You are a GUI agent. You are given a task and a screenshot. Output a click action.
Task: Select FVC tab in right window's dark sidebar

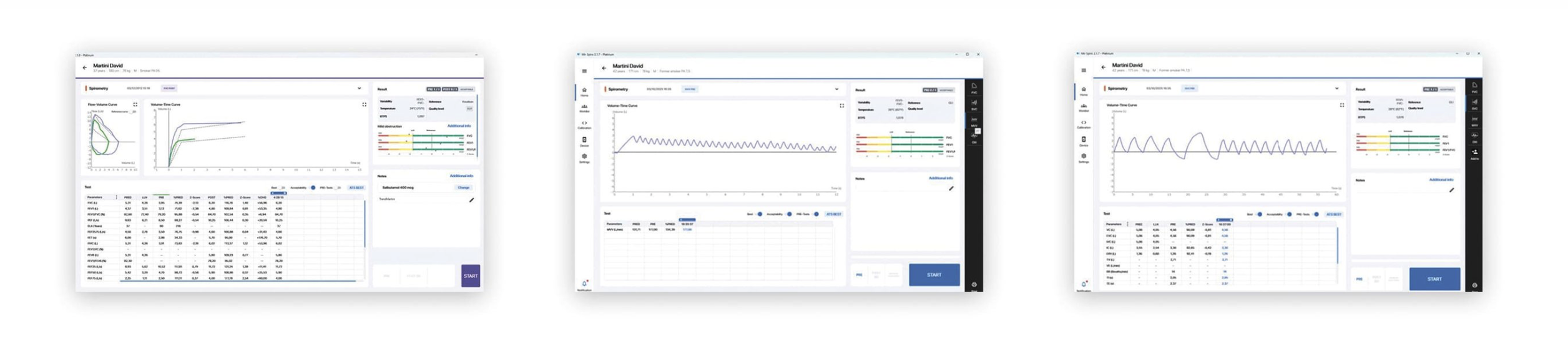pos(1474,88)
